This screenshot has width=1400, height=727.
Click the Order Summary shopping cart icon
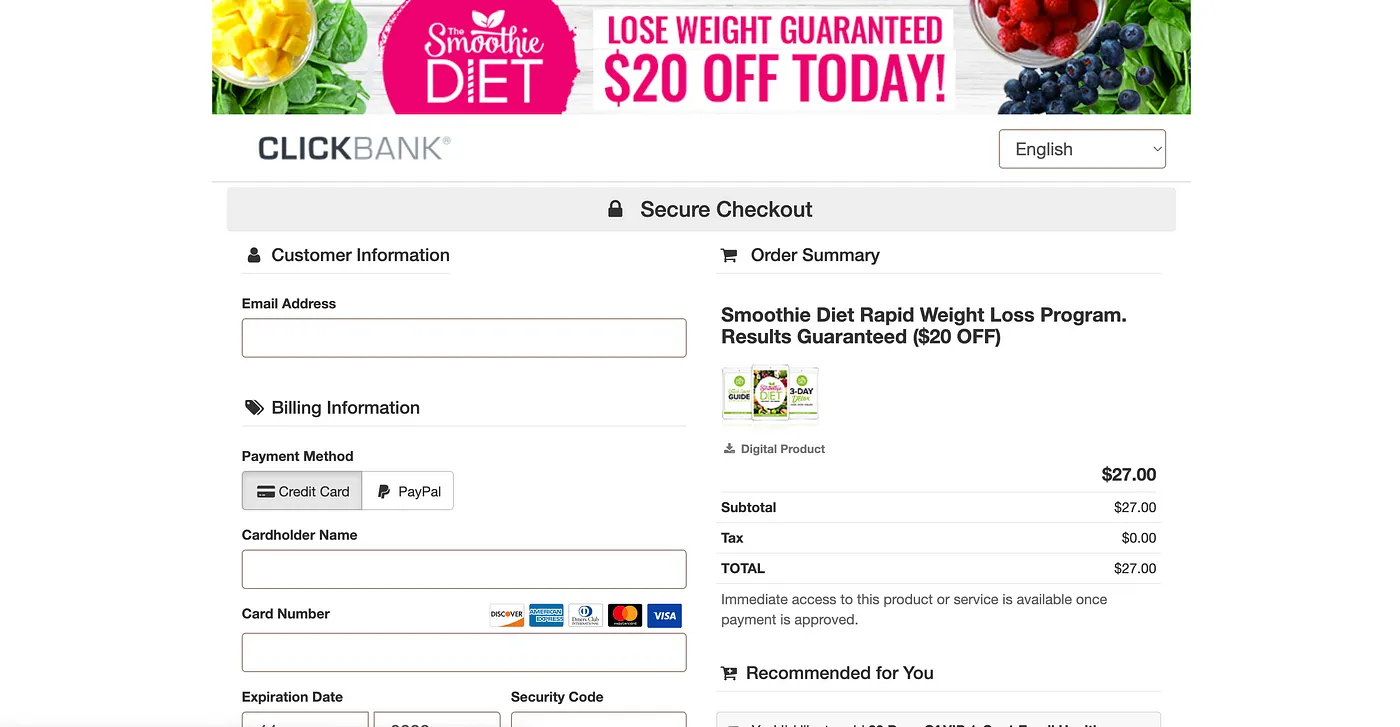pyautogui.click(x=729, y=255)
